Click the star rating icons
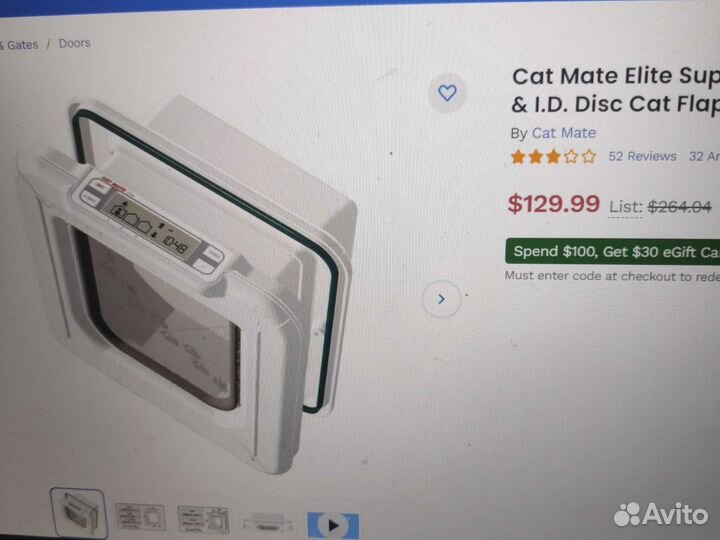Image resolution: width=720 pixels, height=540 pixels. point(554,157)
